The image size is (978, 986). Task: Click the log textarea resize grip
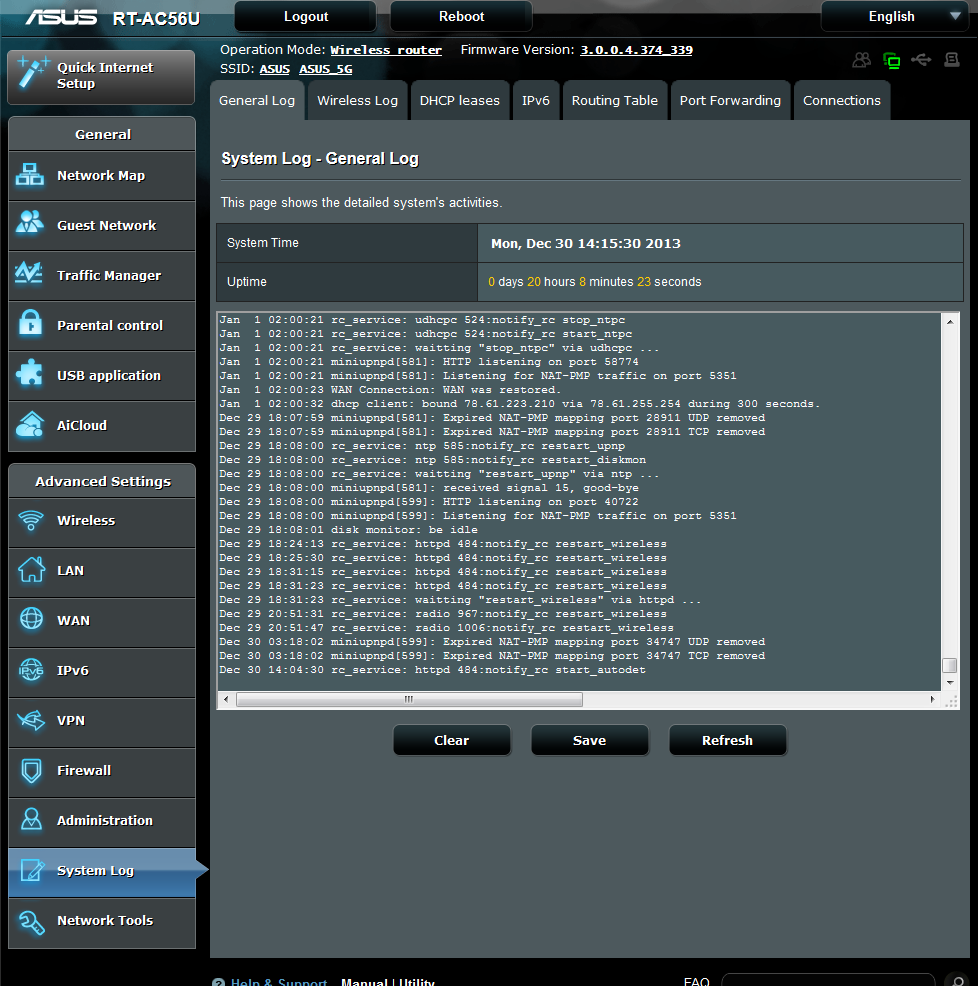[951, 701]
